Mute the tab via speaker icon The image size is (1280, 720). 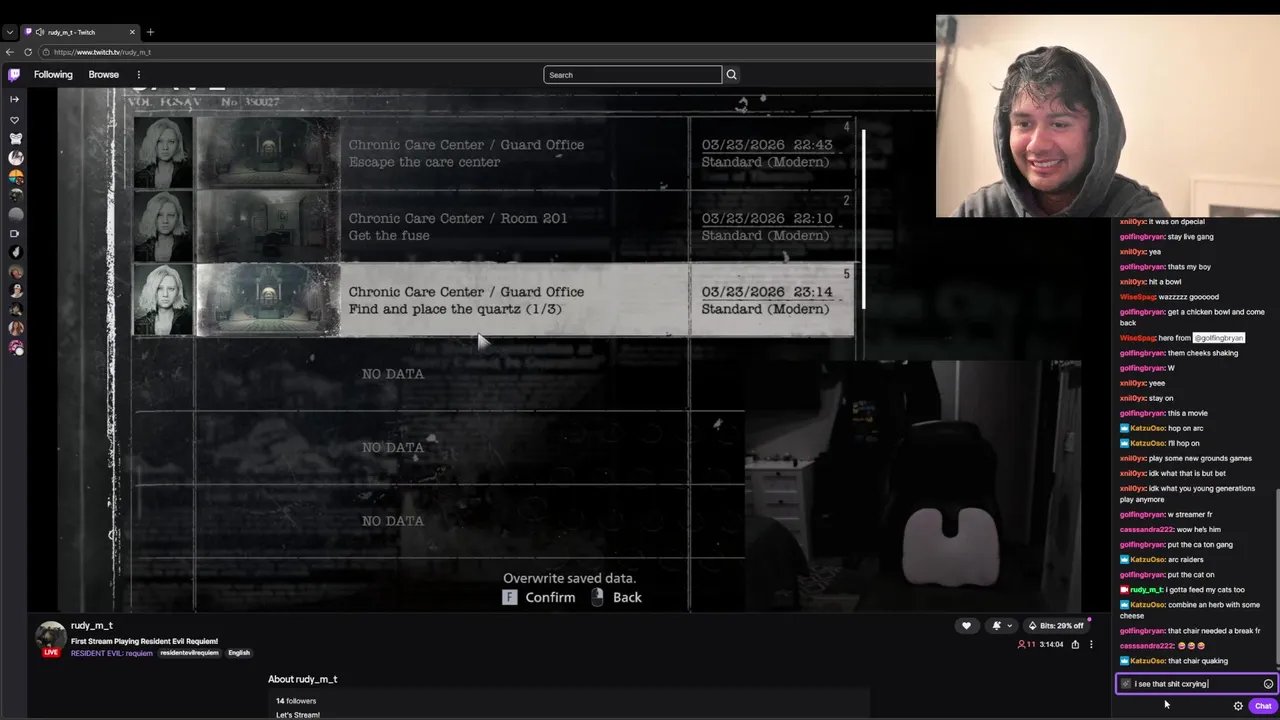coord(41,32)
